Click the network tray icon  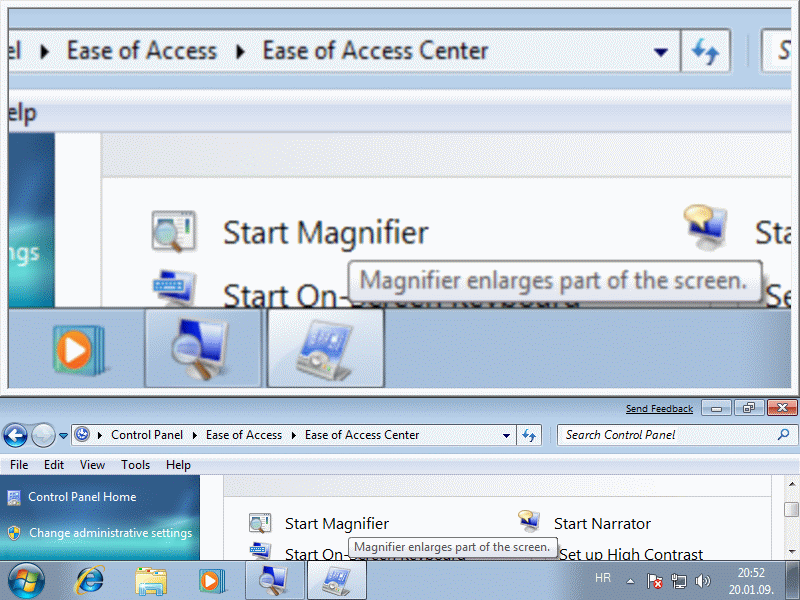679,581
